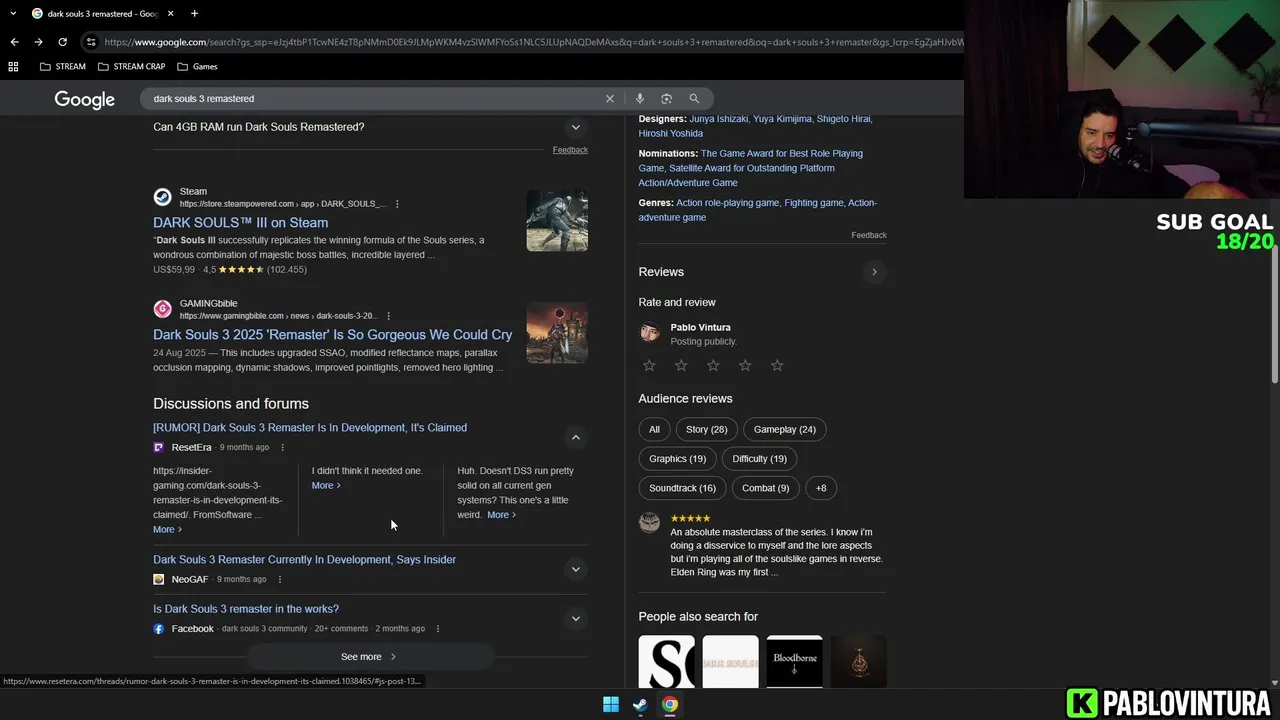The width and height of the screenshot is (1280, 720).
Task: Open the STREAM CRAP bookmarks folder
Action: [x=132, y=66]
